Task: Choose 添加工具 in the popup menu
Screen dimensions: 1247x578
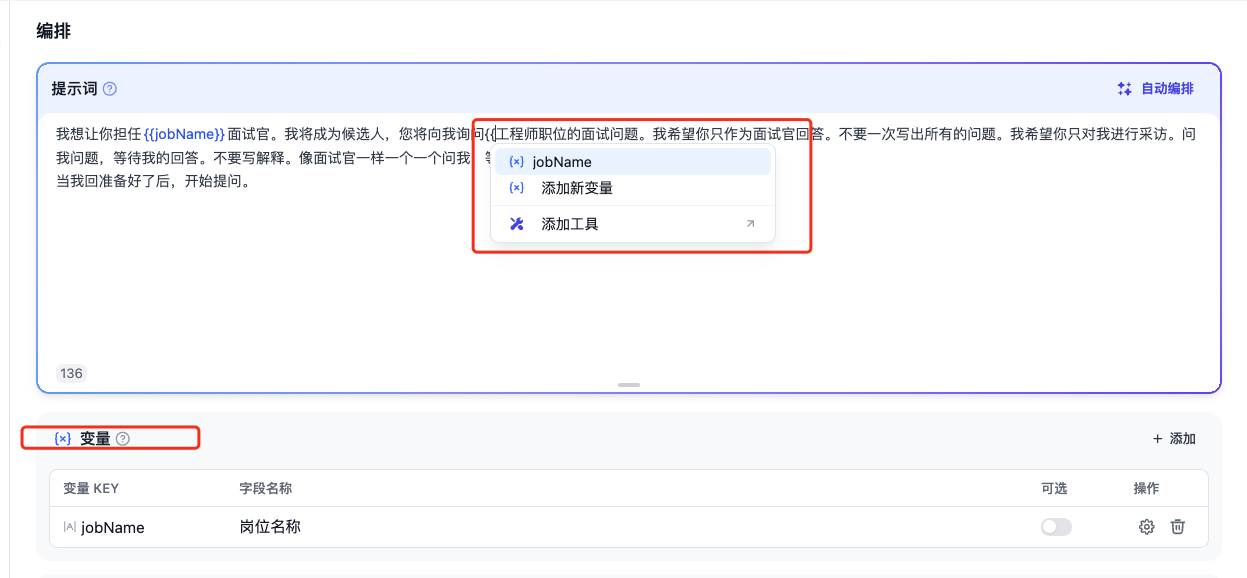Action: click(570, 224)
